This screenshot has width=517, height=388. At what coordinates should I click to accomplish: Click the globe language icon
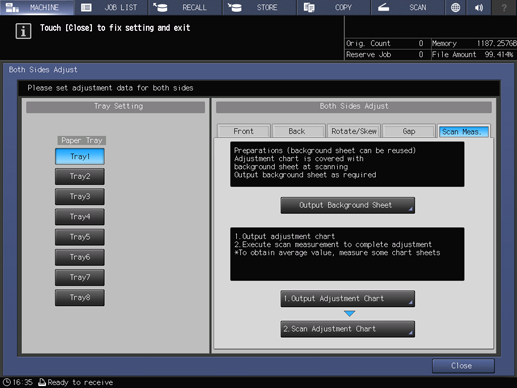coord(455,7)
